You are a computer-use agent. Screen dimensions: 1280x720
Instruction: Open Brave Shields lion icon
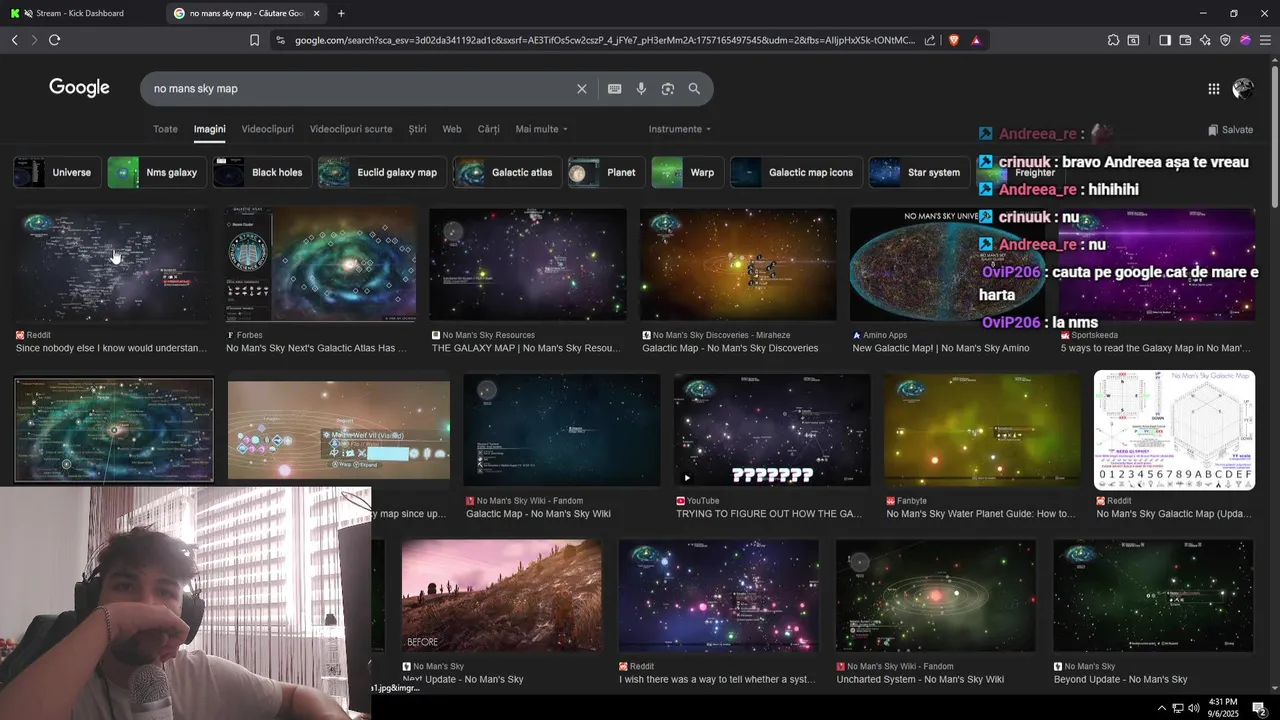953,40
